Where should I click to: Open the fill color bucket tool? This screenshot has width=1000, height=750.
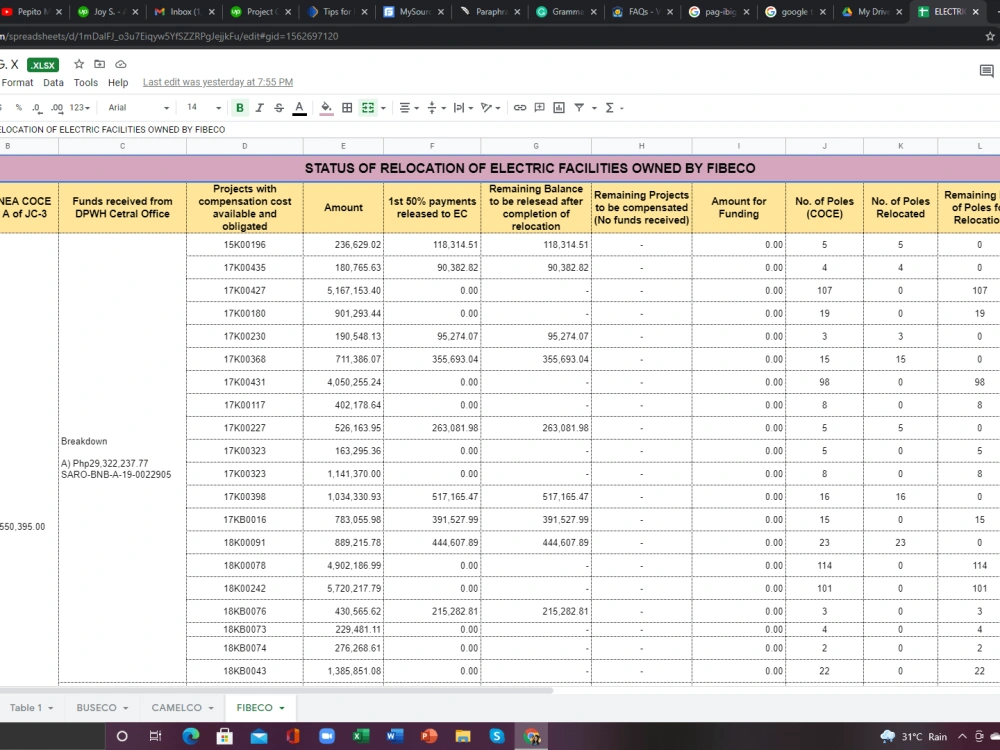pos(326,108)
